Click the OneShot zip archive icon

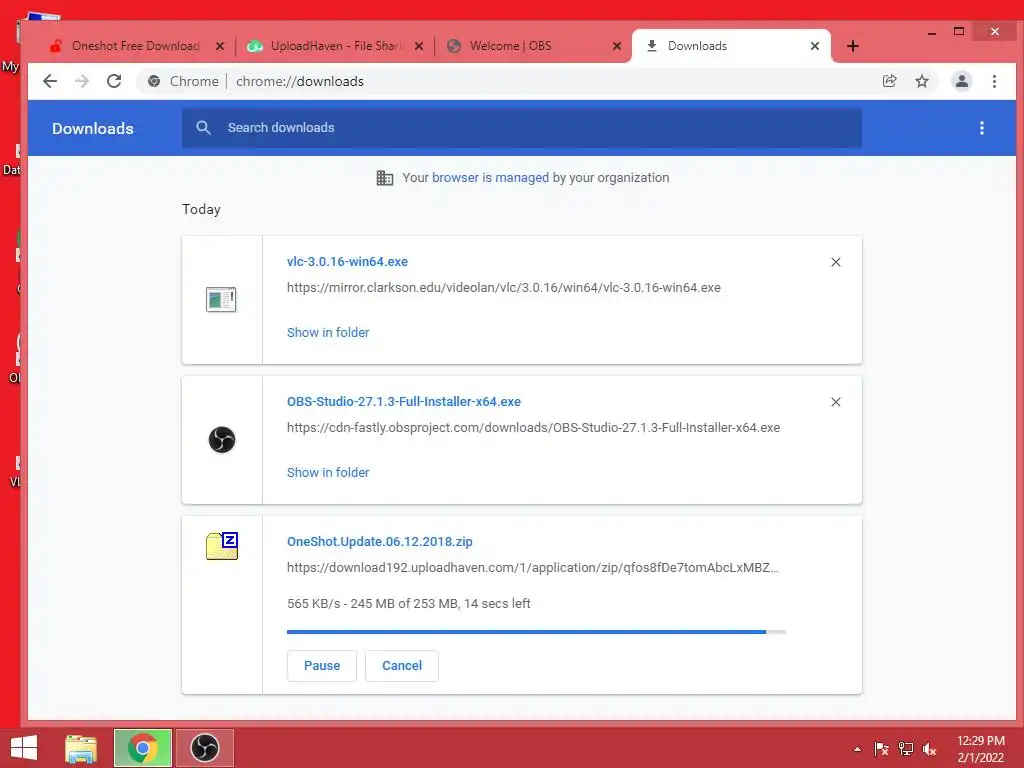click(x=222, y=546)
